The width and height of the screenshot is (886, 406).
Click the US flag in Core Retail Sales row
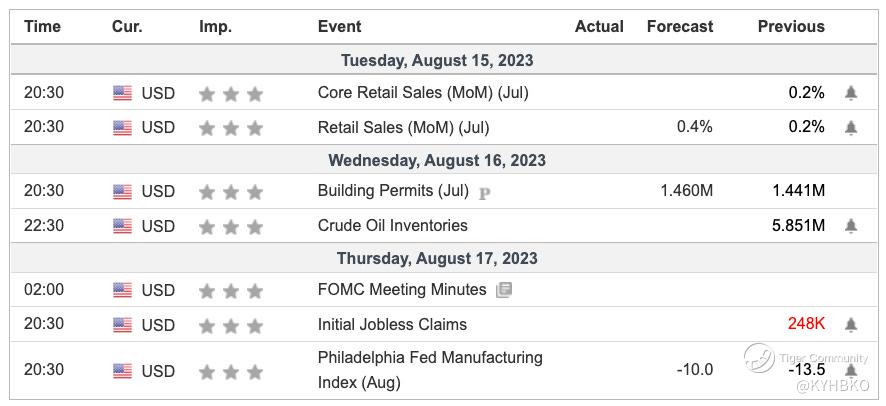(x=122, y=93)
